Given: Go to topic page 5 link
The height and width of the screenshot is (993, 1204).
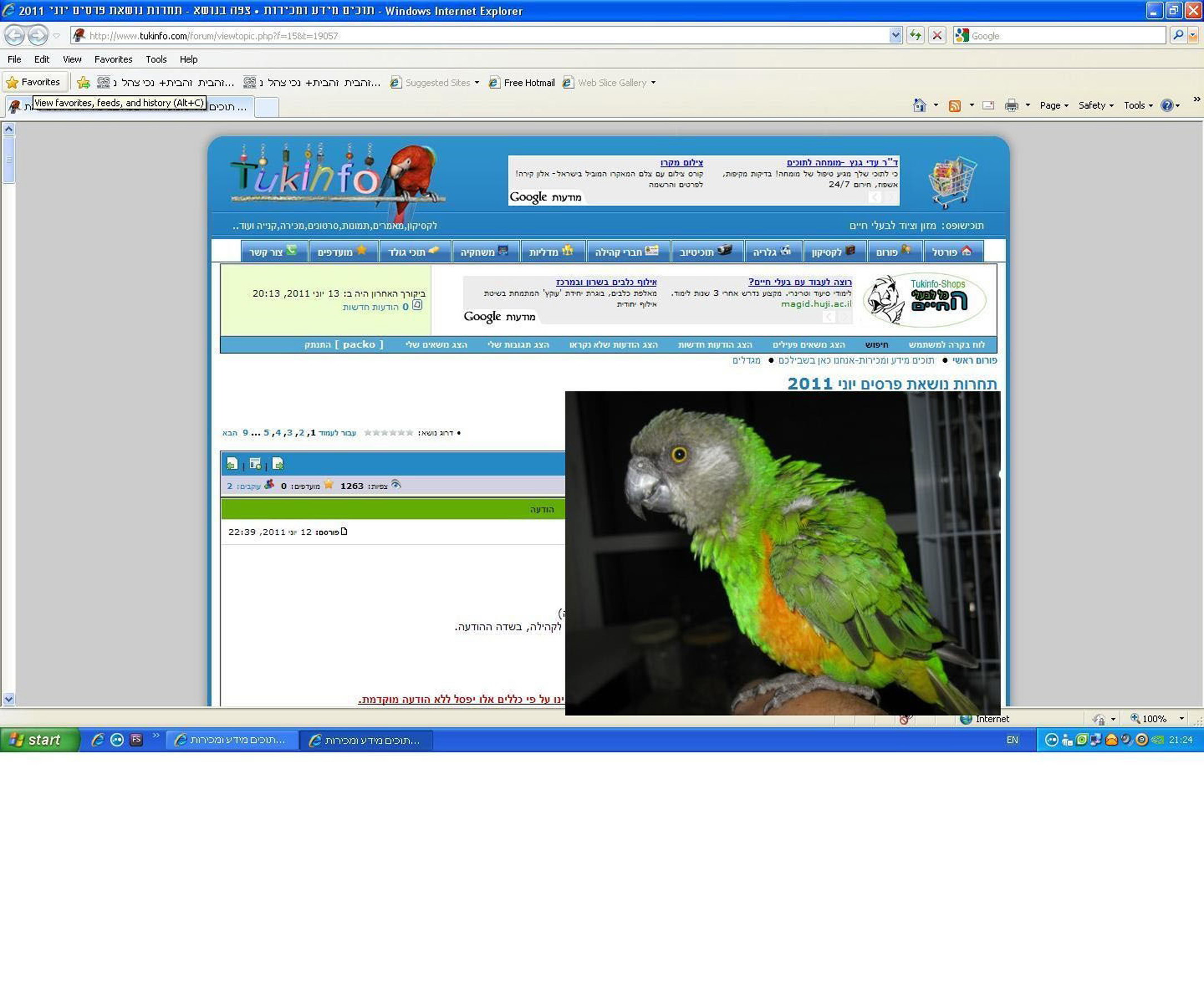Looking at the screenshot, I should point(266,432).
